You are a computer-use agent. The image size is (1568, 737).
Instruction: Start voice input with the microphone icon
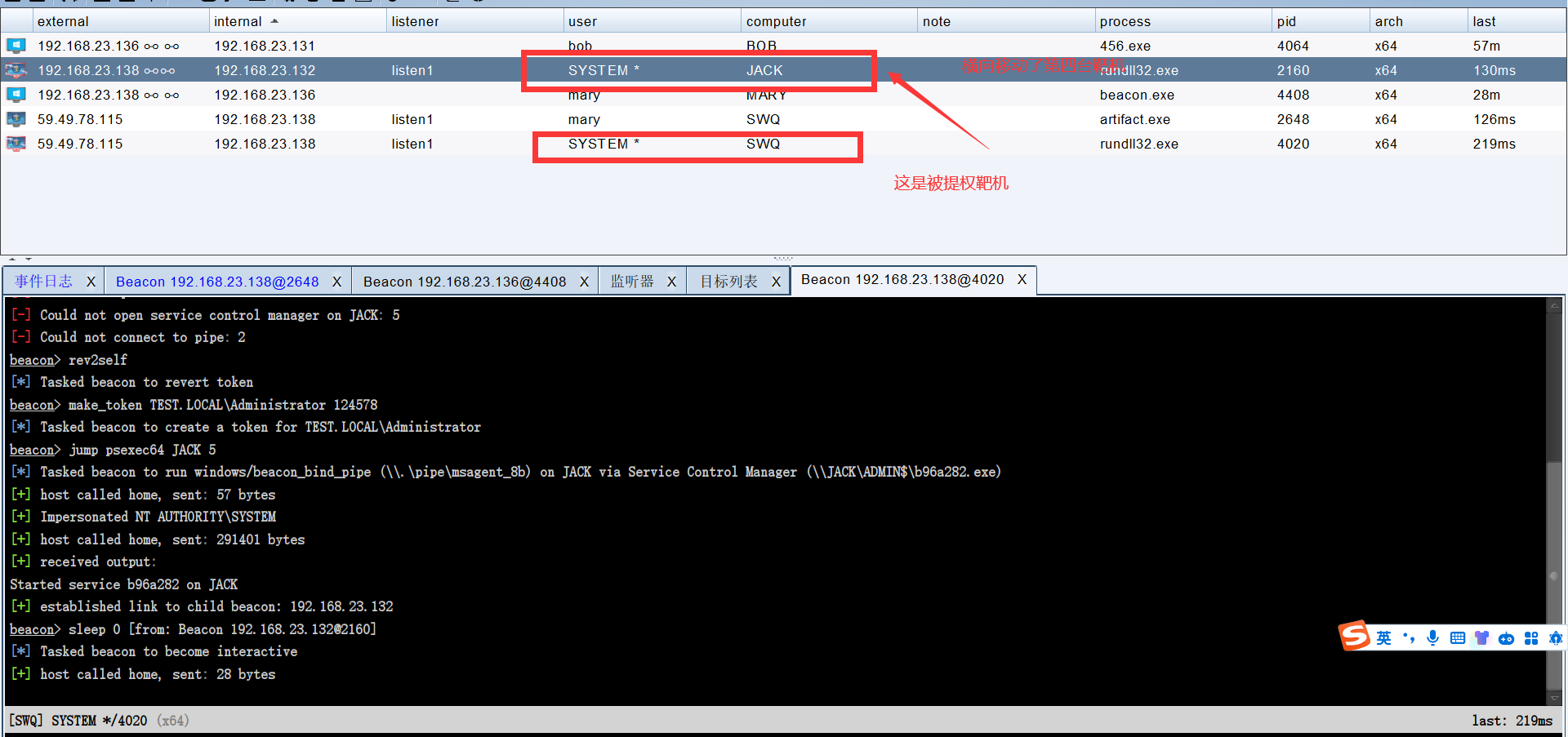click(1432, 638)
